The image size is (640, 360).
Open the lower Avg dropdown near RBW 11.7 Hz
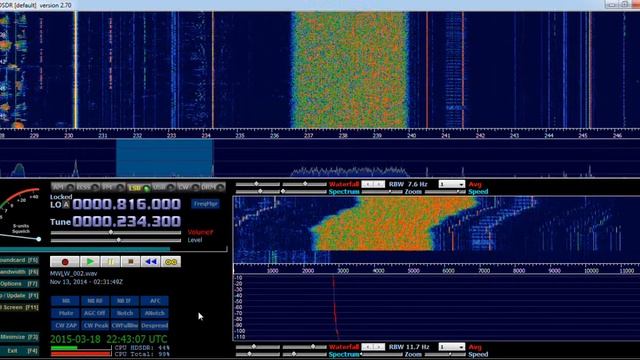tap(451, 347)
